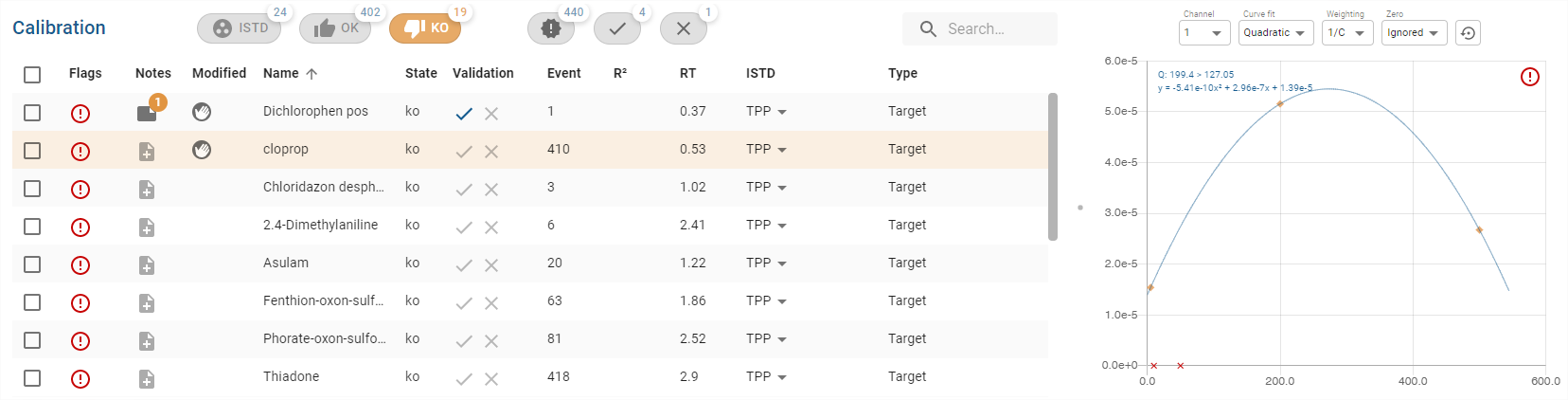Click the red warning icon on the chart
Screen dimensions: 1568x400
(1530, 77)
